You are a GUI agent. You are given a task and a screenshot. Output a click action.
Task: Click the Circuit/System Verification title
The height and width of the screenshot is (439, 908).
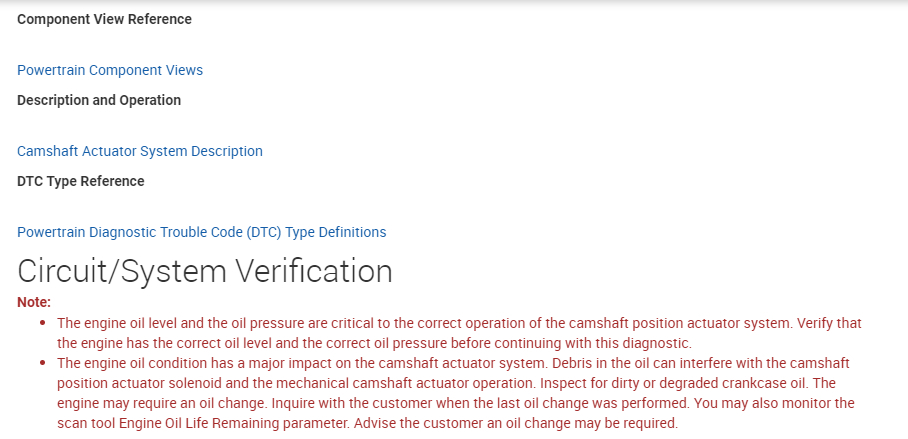point(204,271)
